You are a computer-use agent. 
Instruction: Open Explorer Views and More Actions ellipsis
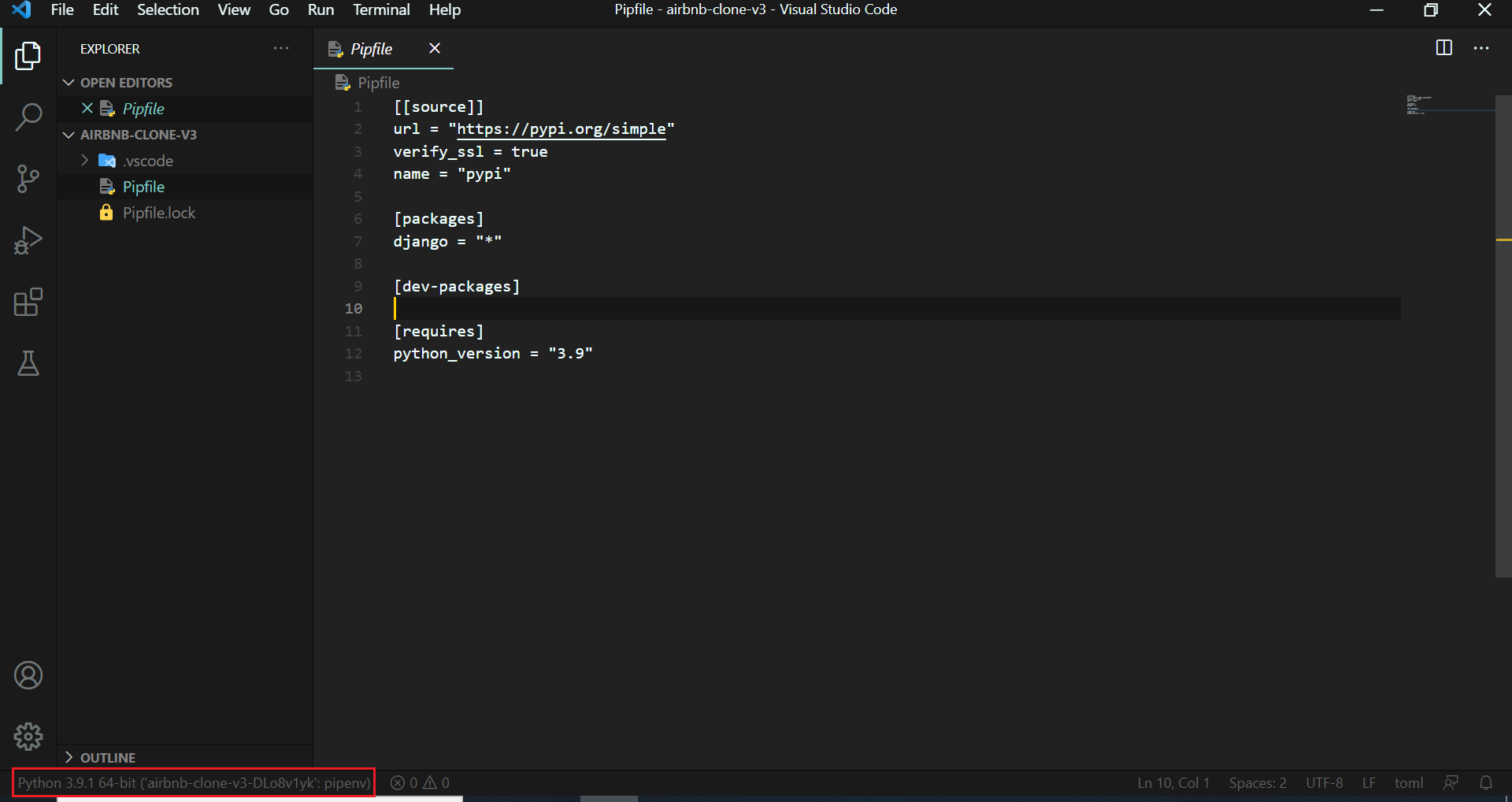281,48
